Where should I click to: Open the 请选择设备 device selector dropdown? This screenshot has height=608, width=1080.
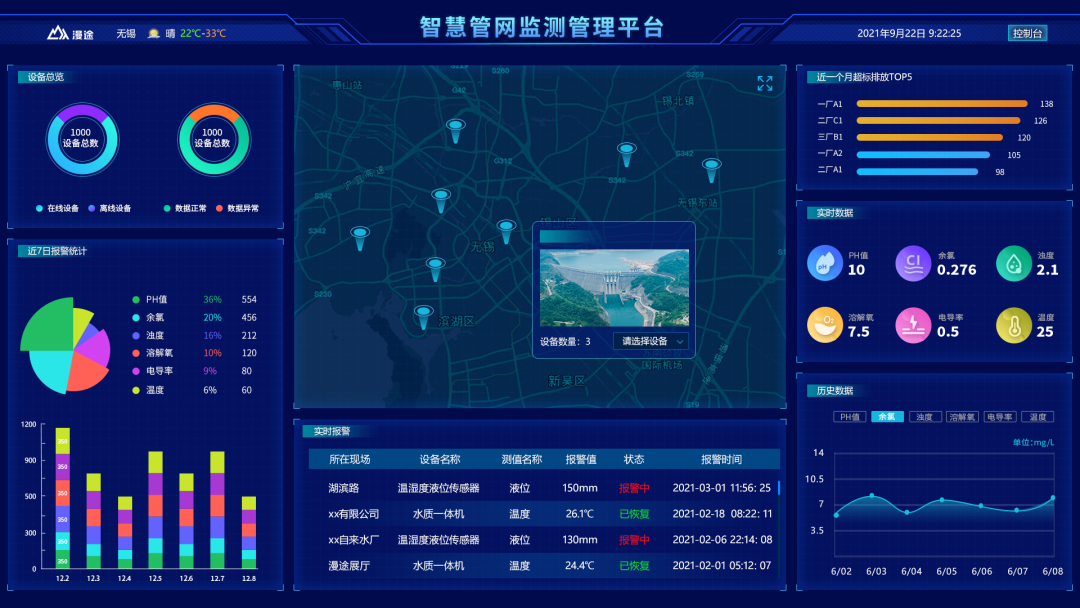tap(651, 341)
